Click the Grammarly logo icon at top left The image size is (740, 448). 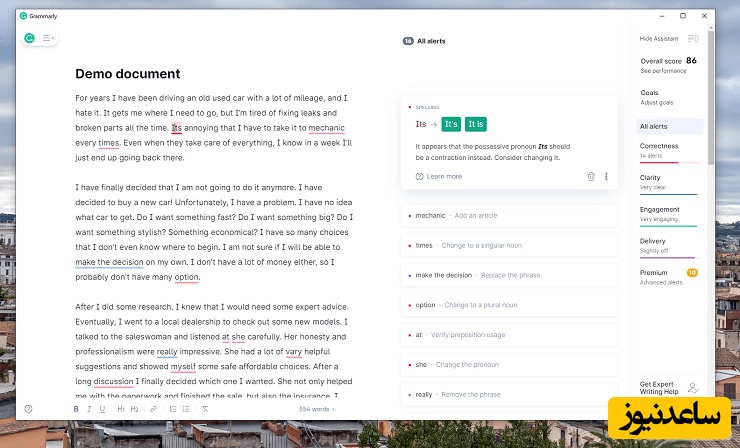click(30, 38)
